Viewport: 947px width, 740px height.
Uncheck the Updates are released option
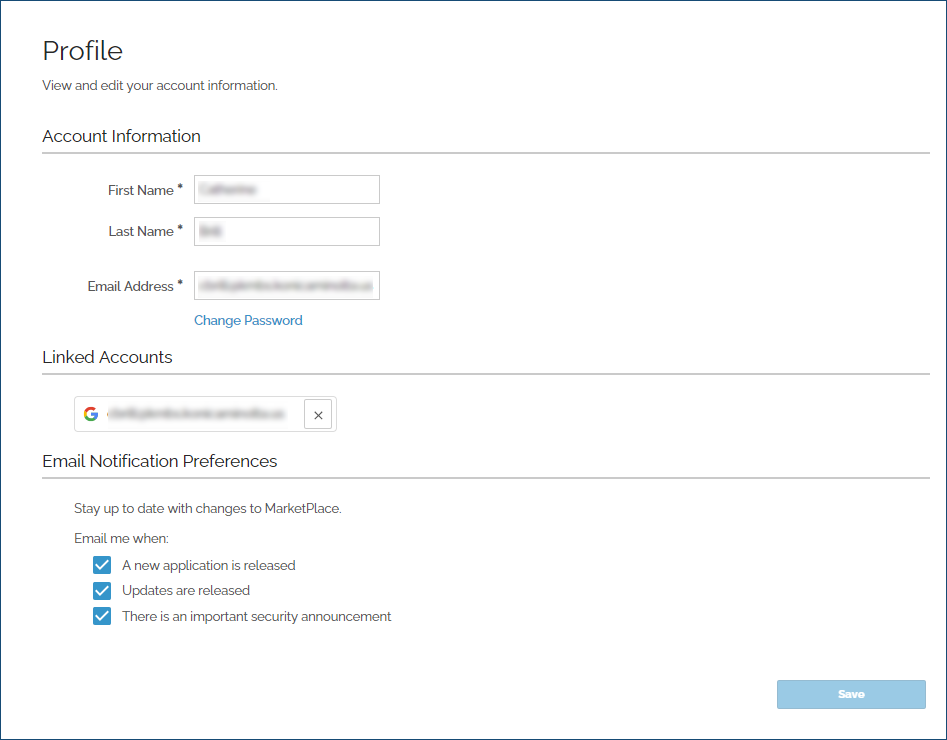[102, 590]
